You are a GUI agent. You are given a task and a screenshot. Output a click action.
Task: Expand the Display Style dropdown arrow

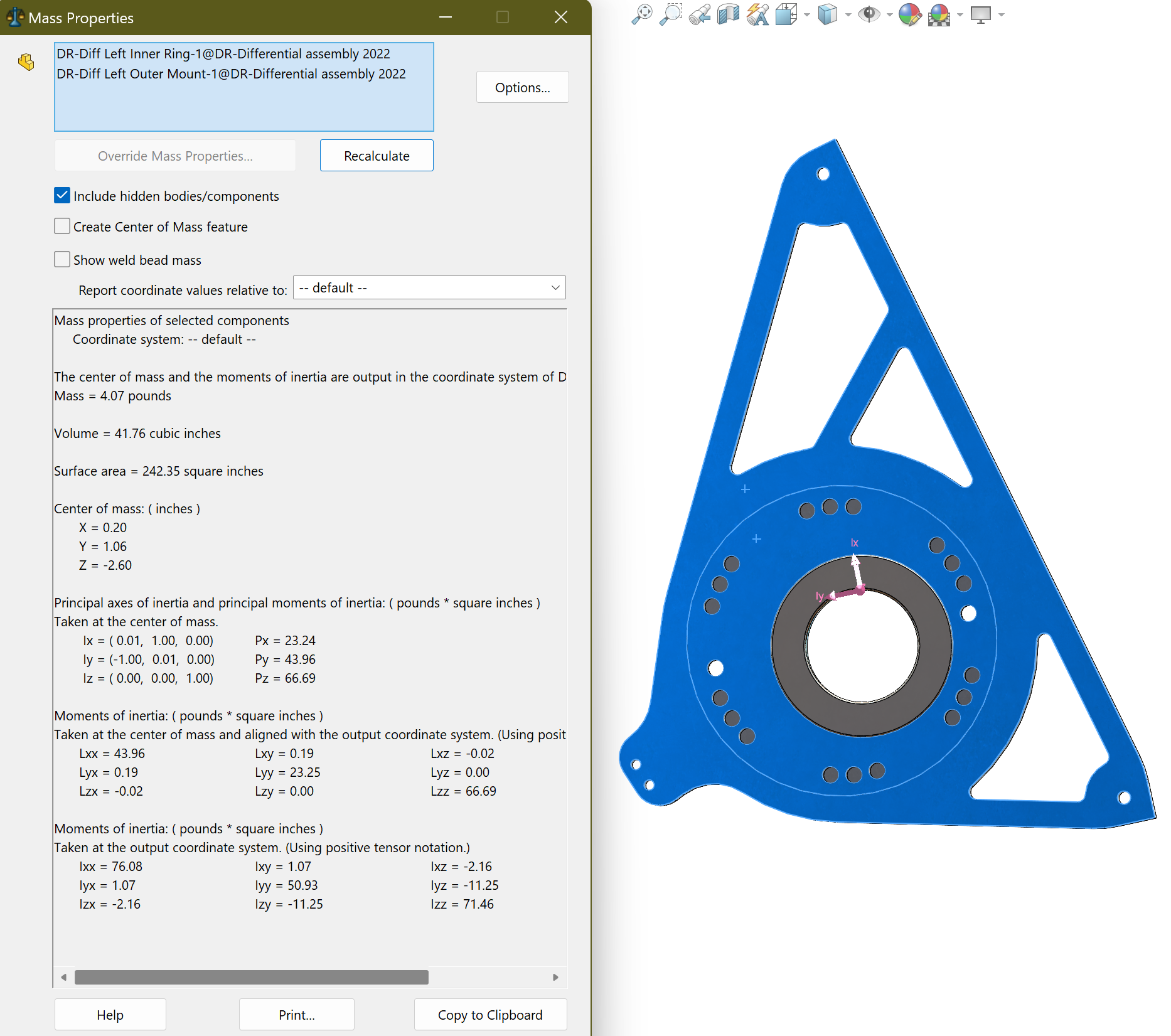click(848, 14)
